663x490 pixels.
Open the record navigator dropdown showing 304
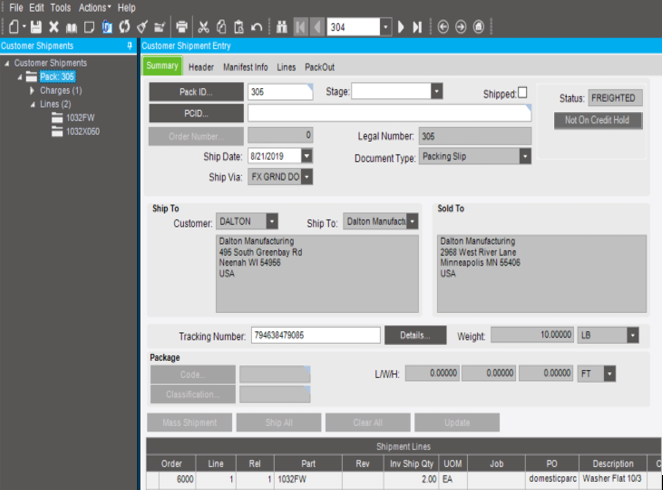(386, 27)
